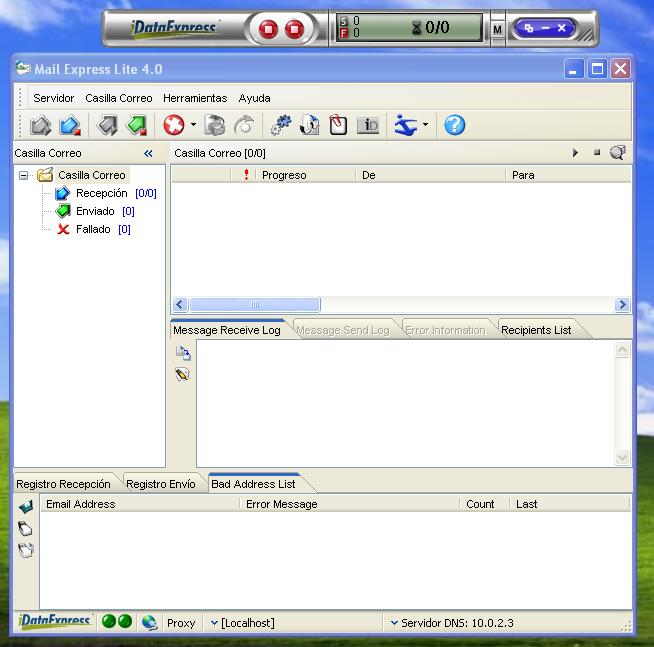Sort by the Para column header
Screen dimensions: 654x647
pos(568,175)
